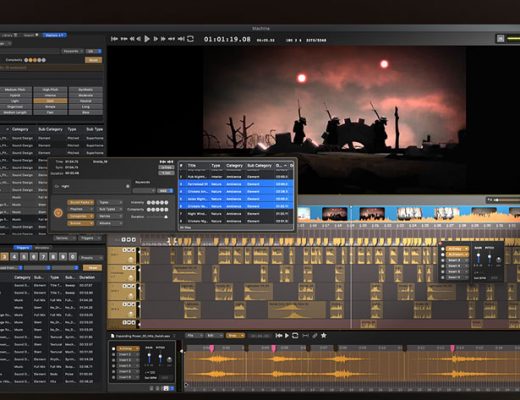Click the pan knob in editor channel strip

[169, 360]
